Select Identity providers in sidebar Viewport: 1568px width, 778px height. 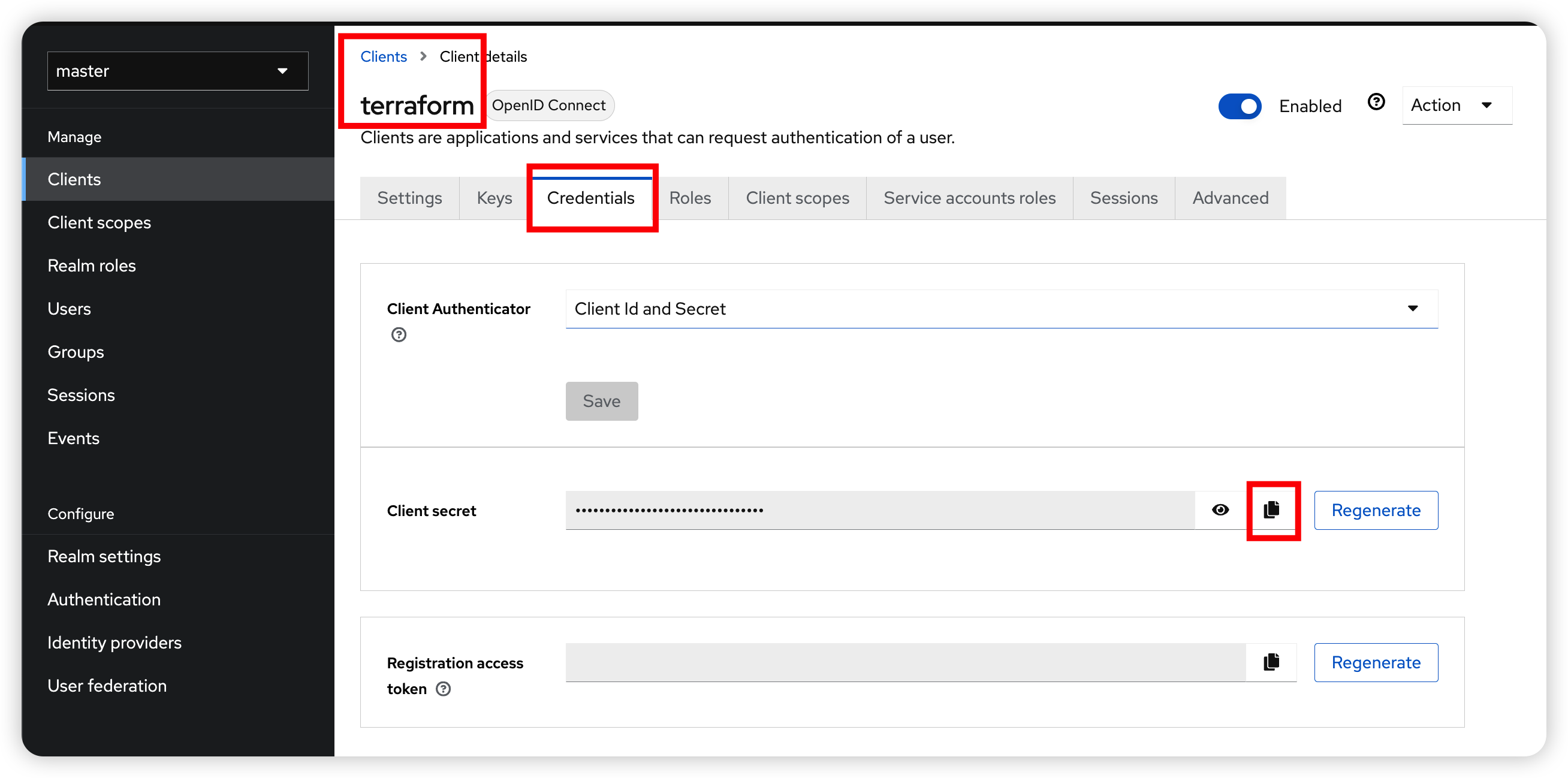[x=114, y=643]
